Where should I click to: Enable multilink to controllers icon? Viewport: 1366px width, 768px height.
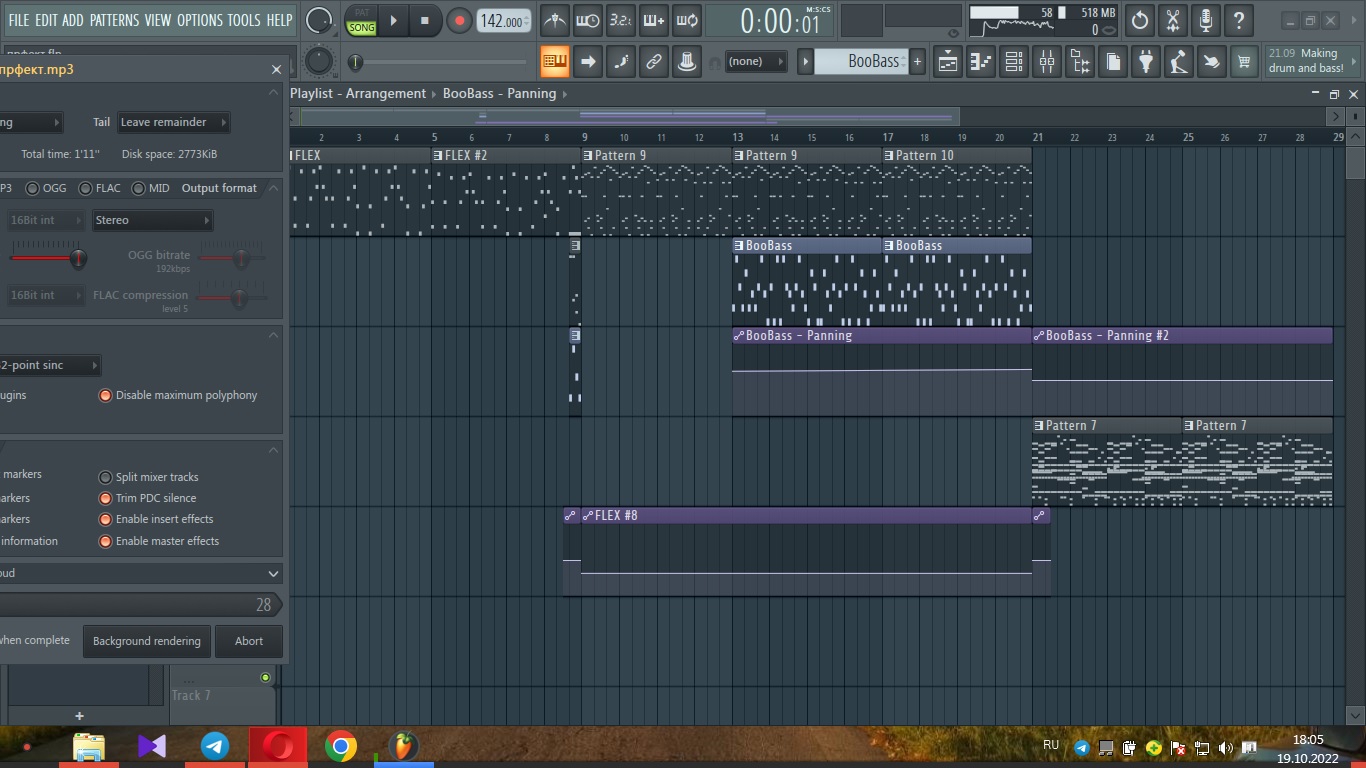pos(687,62)
